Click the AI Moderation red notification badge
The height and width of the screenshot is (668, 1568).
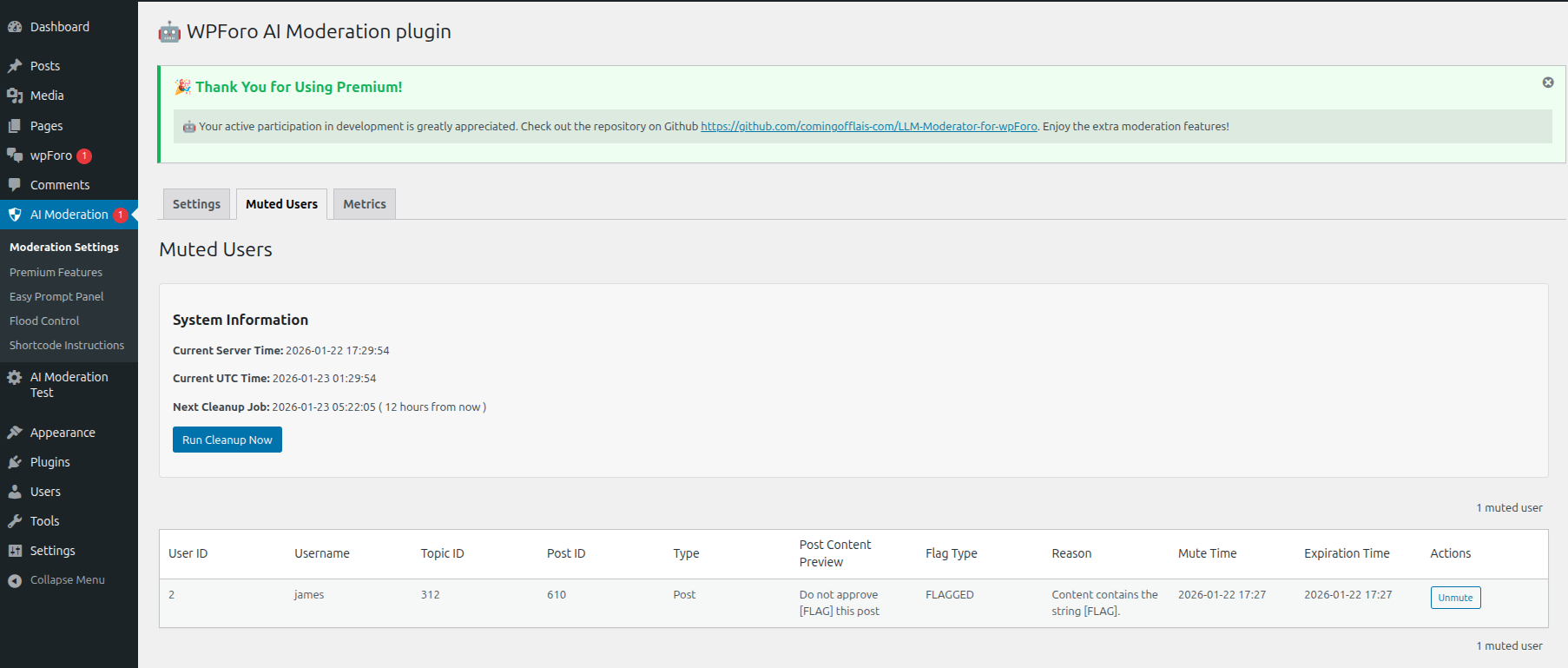tap(121, 215)
